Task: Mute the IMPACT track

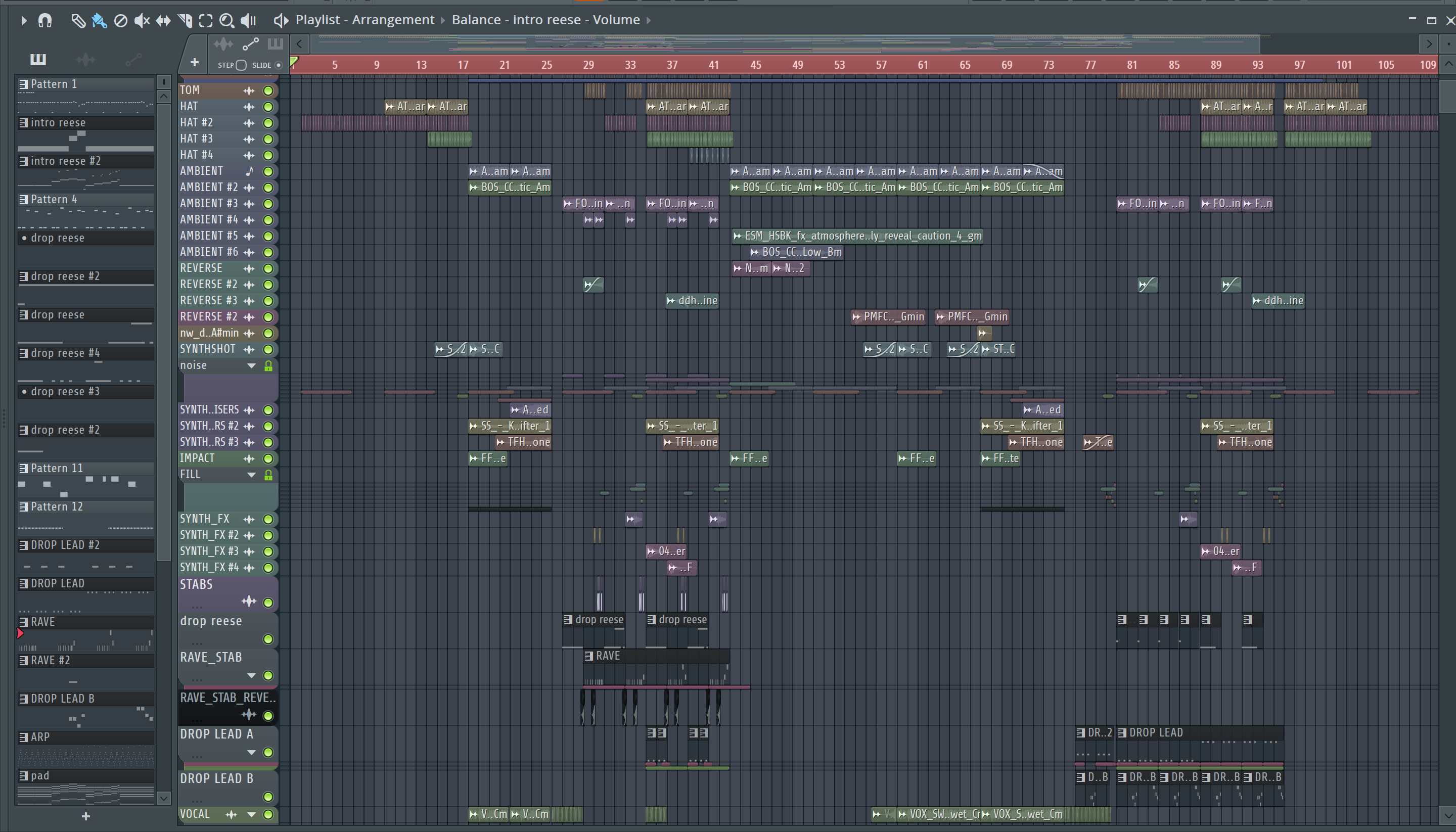Action: click(x=268, y=458)
